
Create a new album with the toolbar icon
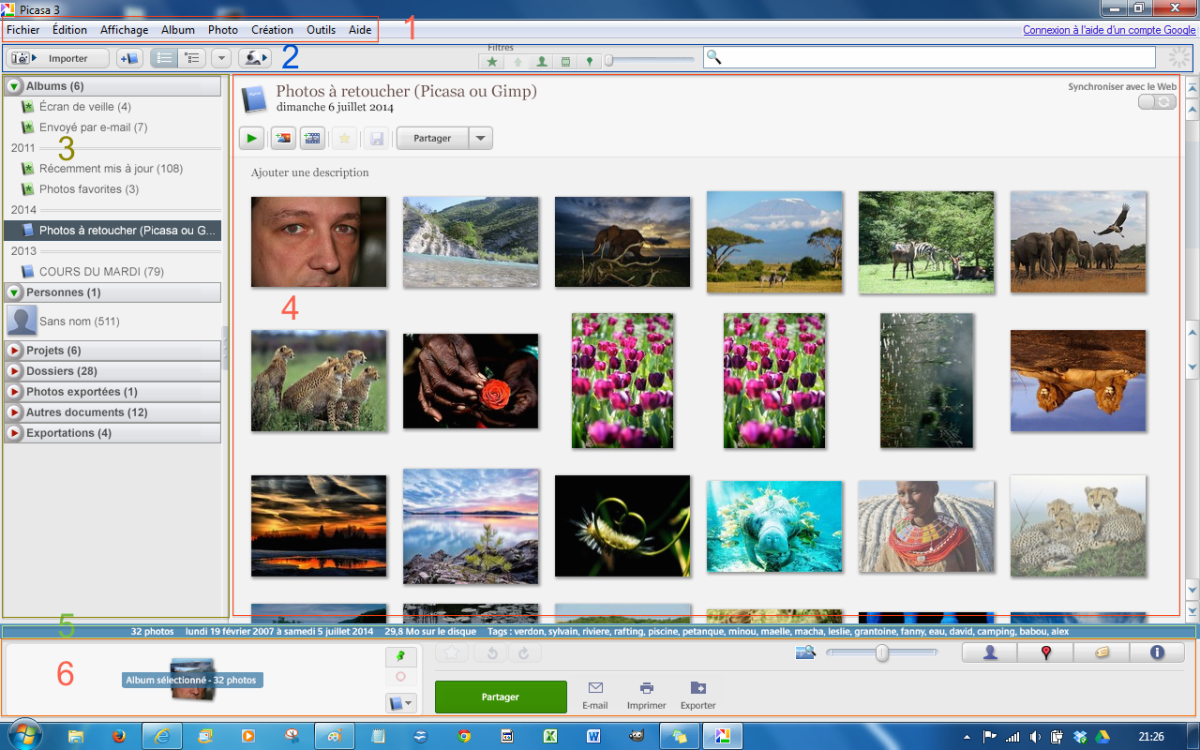pos(129,59)
